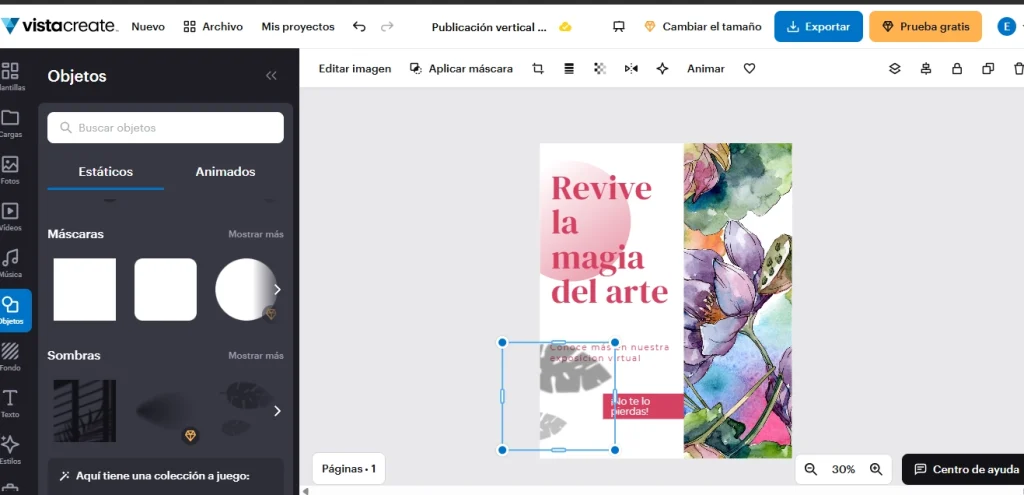The height and width of the screenshot is (495, 1024).
Task: Open the layers stack icon
Action: pos(895,69)
